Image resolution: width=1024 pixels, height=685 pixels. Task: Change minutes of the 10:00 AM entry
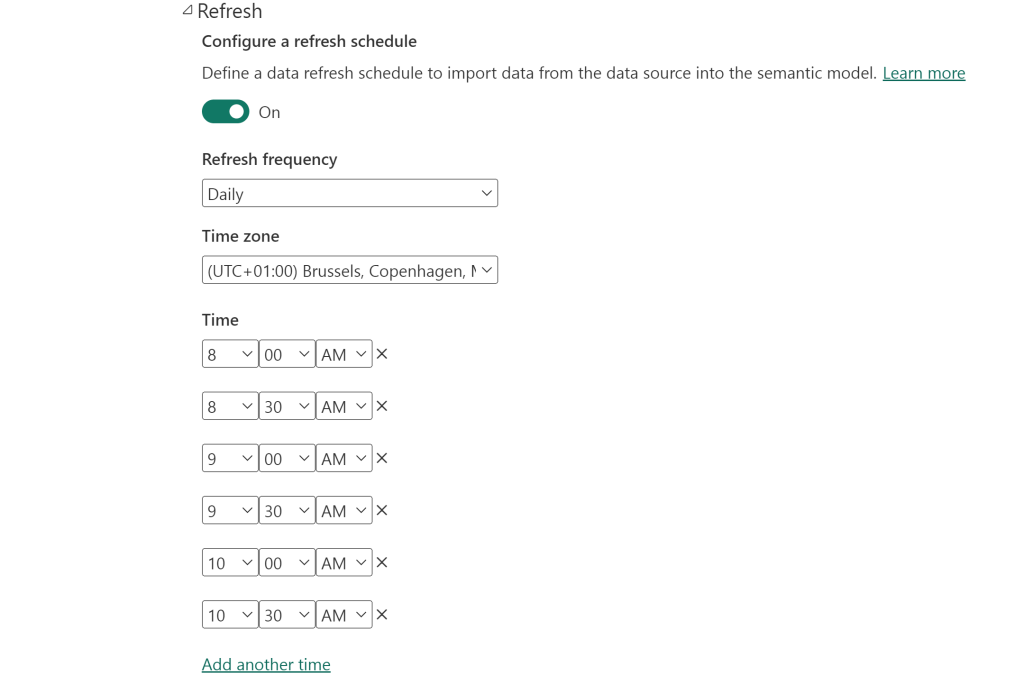[x=287, y=562]
